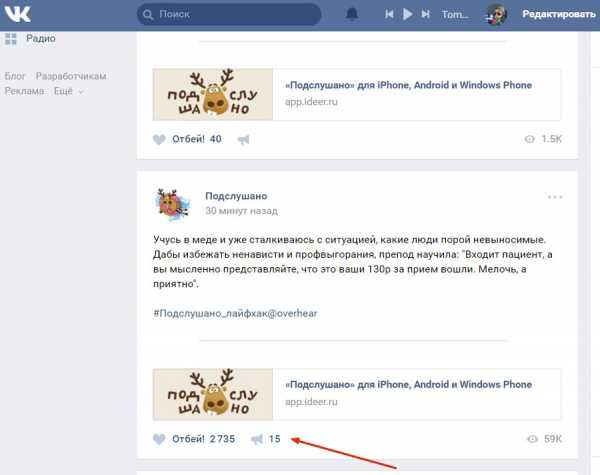Open notifications bell icon
600x475 pixels.
(x=352, y=14)
